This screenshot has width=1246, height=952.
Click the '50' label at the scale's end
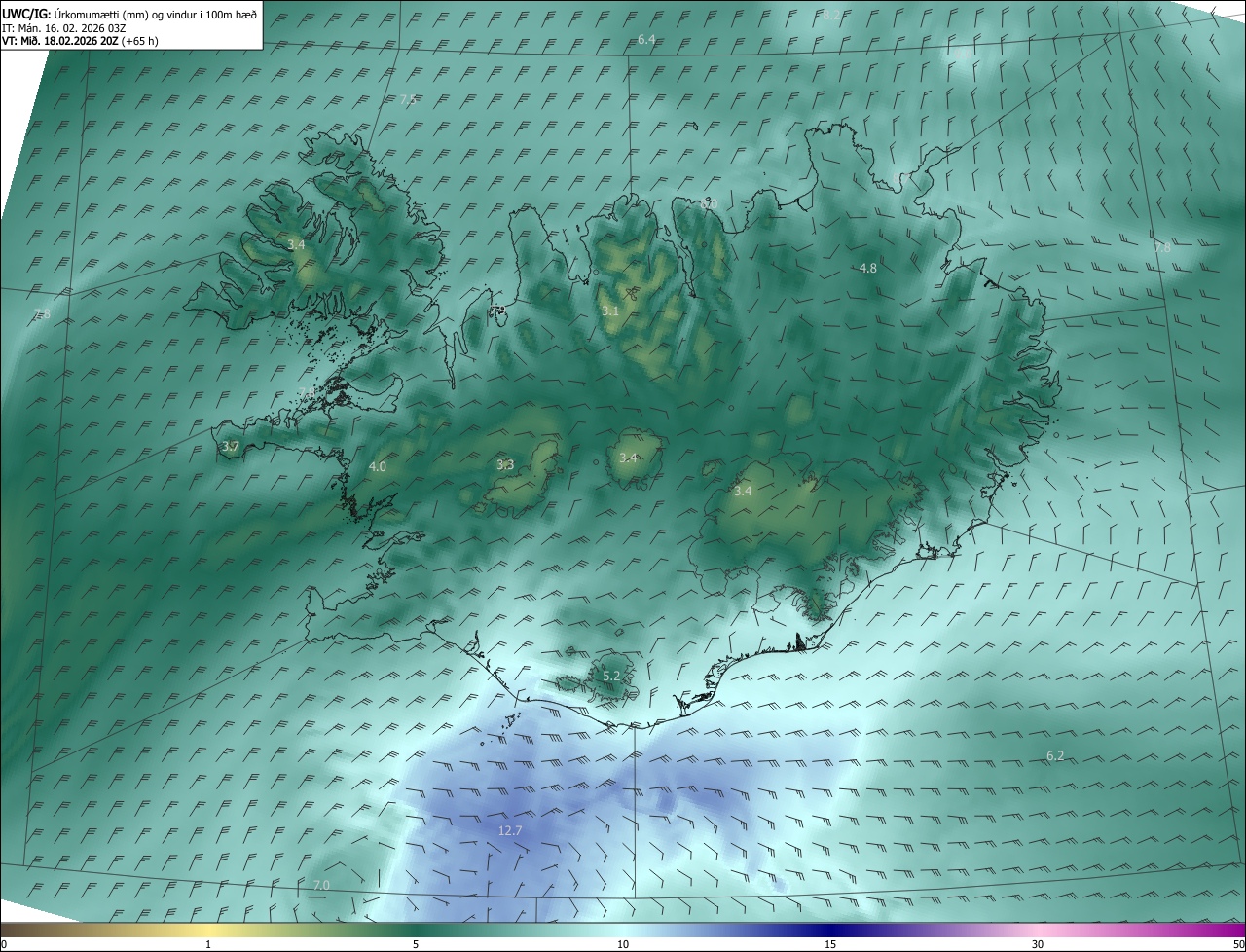click(x=1238, y=944)
